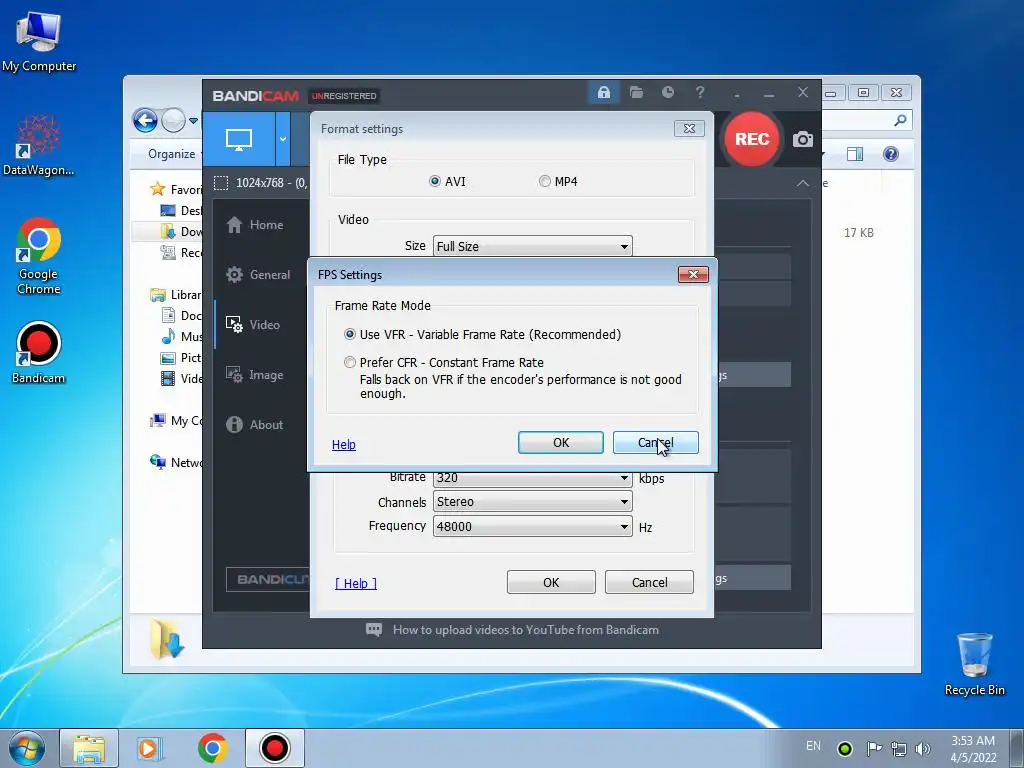Select the MP4 file type
Viewport: 1024px width, 768px height.
pyautogui.click(x=558, y=182)
